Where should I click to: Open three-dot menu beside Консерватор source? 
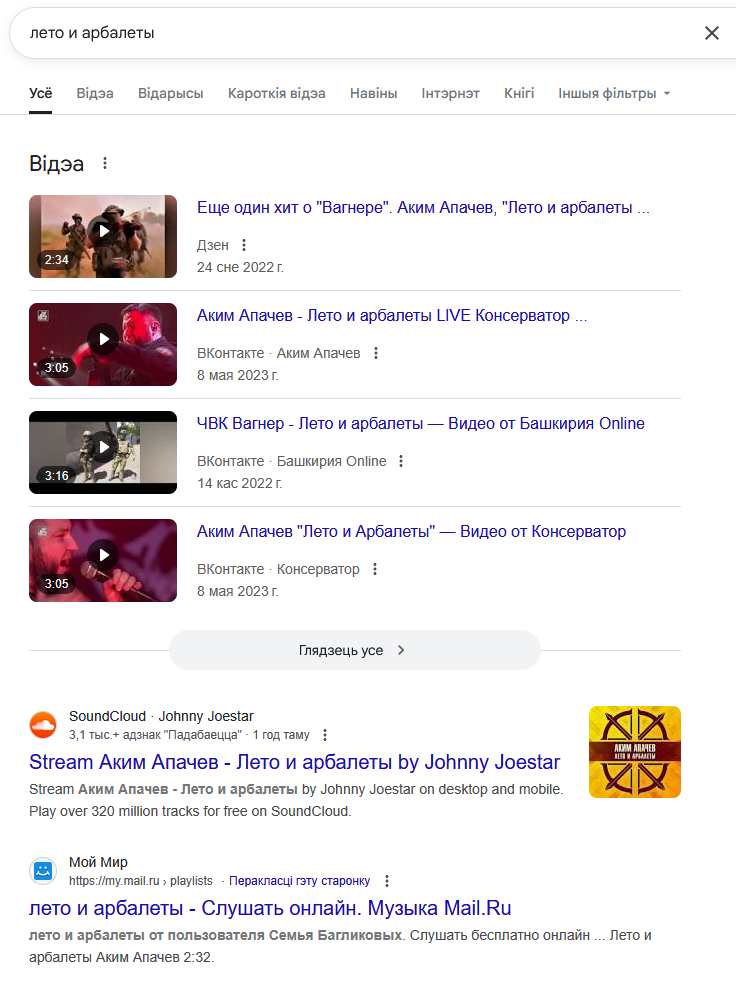click(x=375, y=569)
